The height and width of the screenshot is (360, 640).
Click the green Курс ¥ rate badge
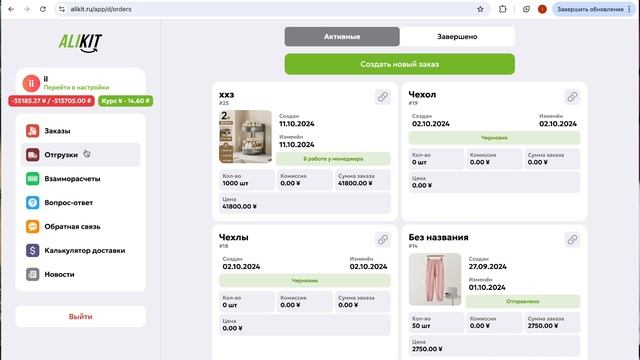click(126, 101)
